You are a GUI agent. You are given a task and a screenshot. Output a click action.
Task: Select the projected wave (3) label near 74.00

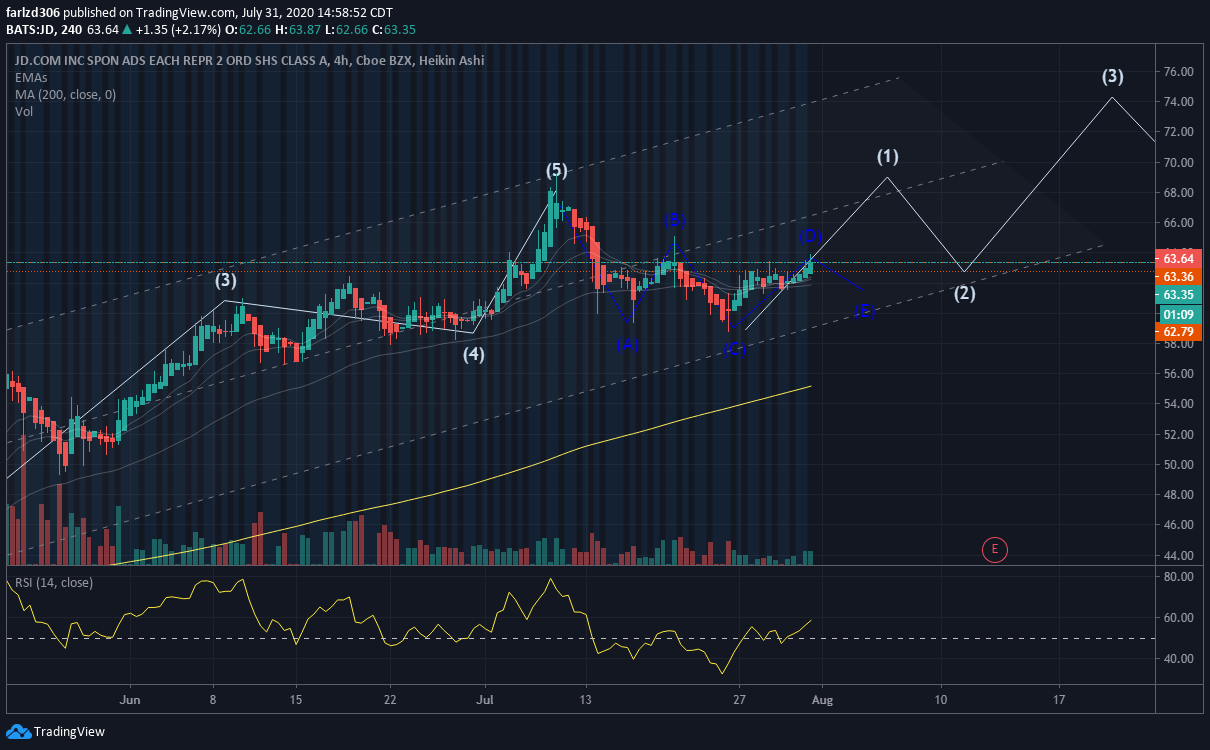[1113, 76]
